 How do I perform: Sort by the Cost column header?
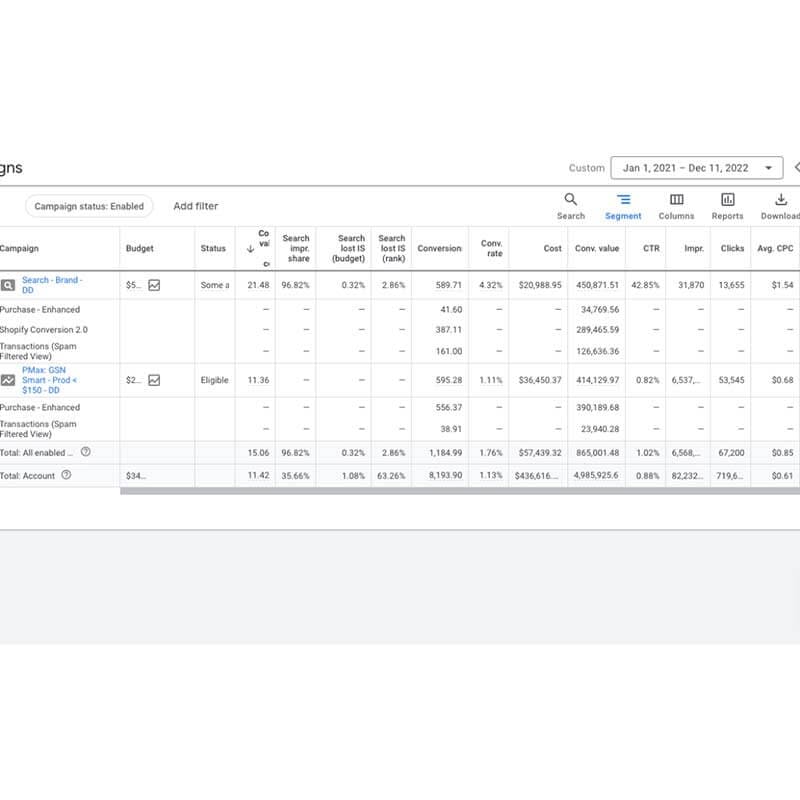pyautogui.click(x=552, y=248)
